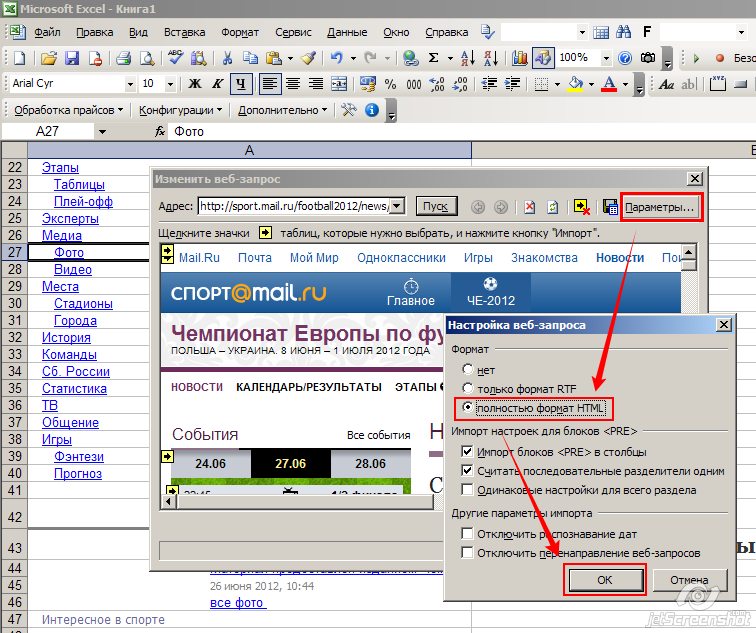
Task: Toggle 'Считать последовательные разделители одним'
Action: [x=467, y=471]
